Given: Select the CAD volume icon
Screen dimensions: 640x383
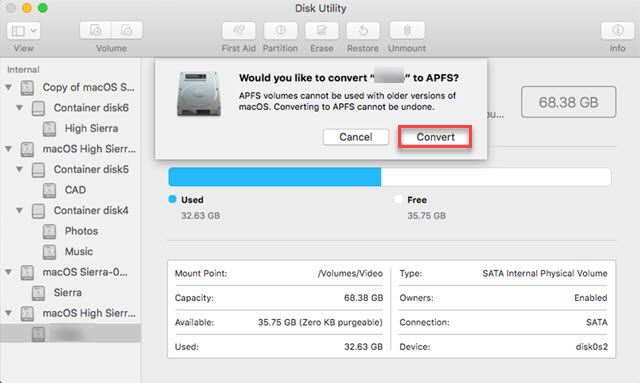Looking at the screenshot, I should pos(49,190).
